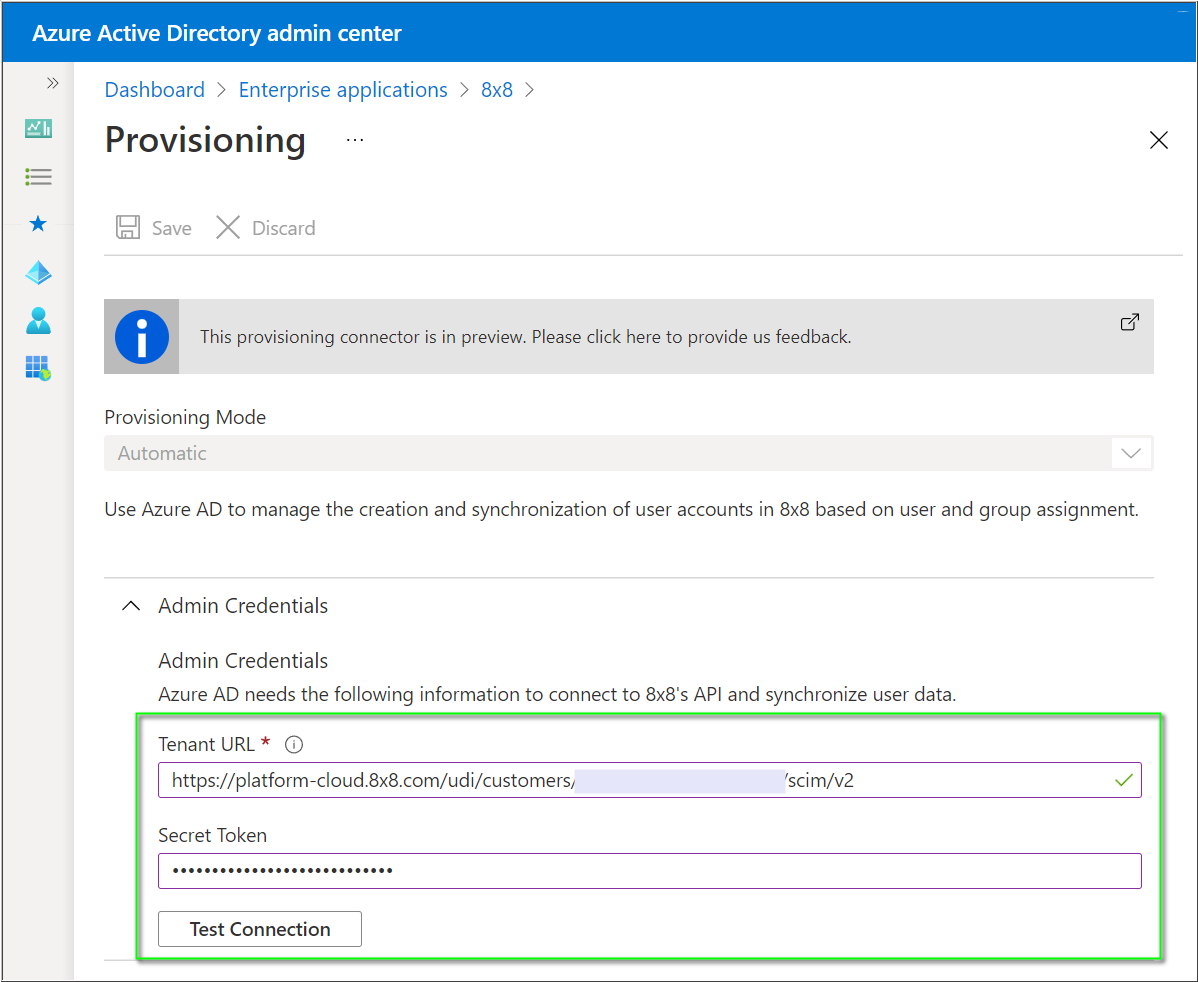The width and height of the screenshot is (1198, 982).
Task: Click the Provisioning page heading
Action: point(205,141)
